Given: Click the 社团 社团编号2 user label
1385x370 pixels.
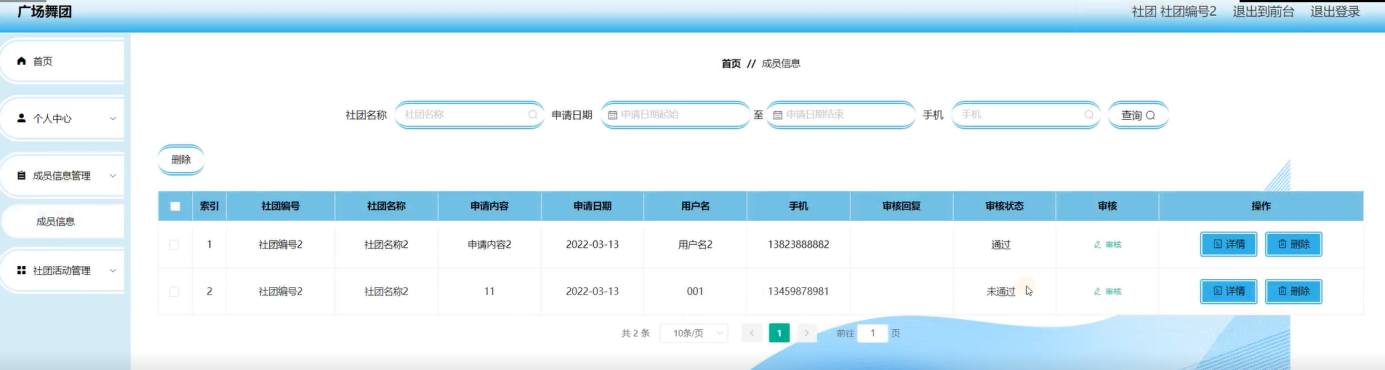Looking at the screenshot, I should tap(1174, 12).
